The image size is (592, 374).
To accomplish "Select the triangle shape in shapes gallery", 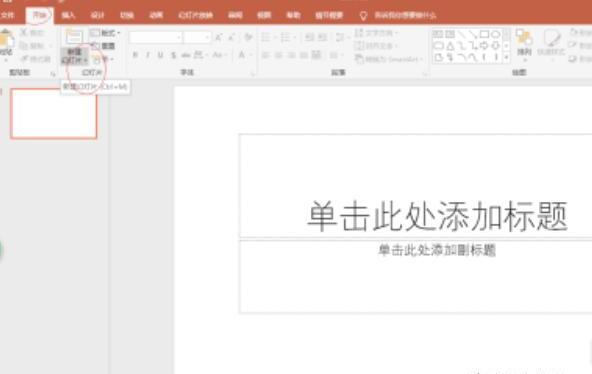I will [x=450, y=46].
